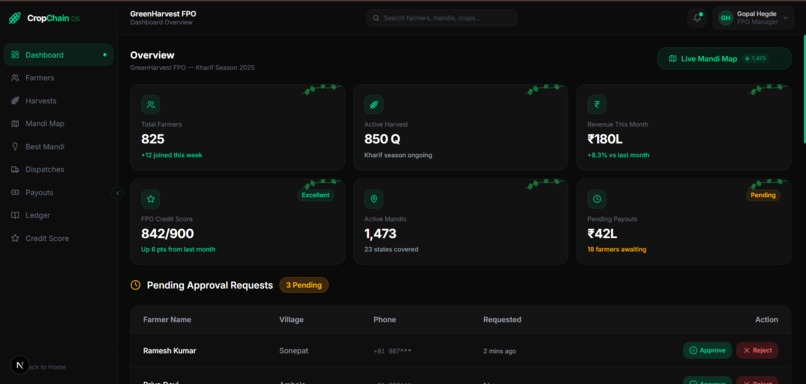Screen dimensions: 806x384
Task: Click the search magnifier icon
Action: pos(376,18)
